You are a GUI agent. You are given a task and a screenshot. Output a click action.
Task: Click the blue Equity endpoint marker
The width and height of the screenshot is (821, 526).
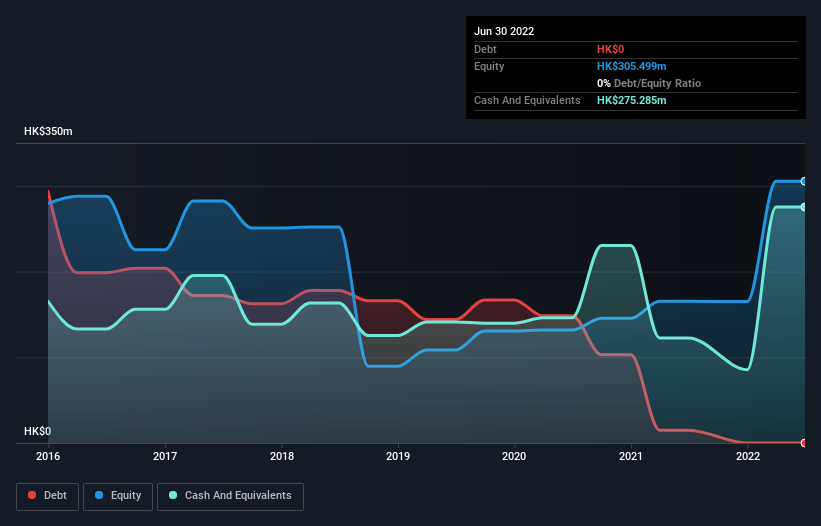pos(804,181)
